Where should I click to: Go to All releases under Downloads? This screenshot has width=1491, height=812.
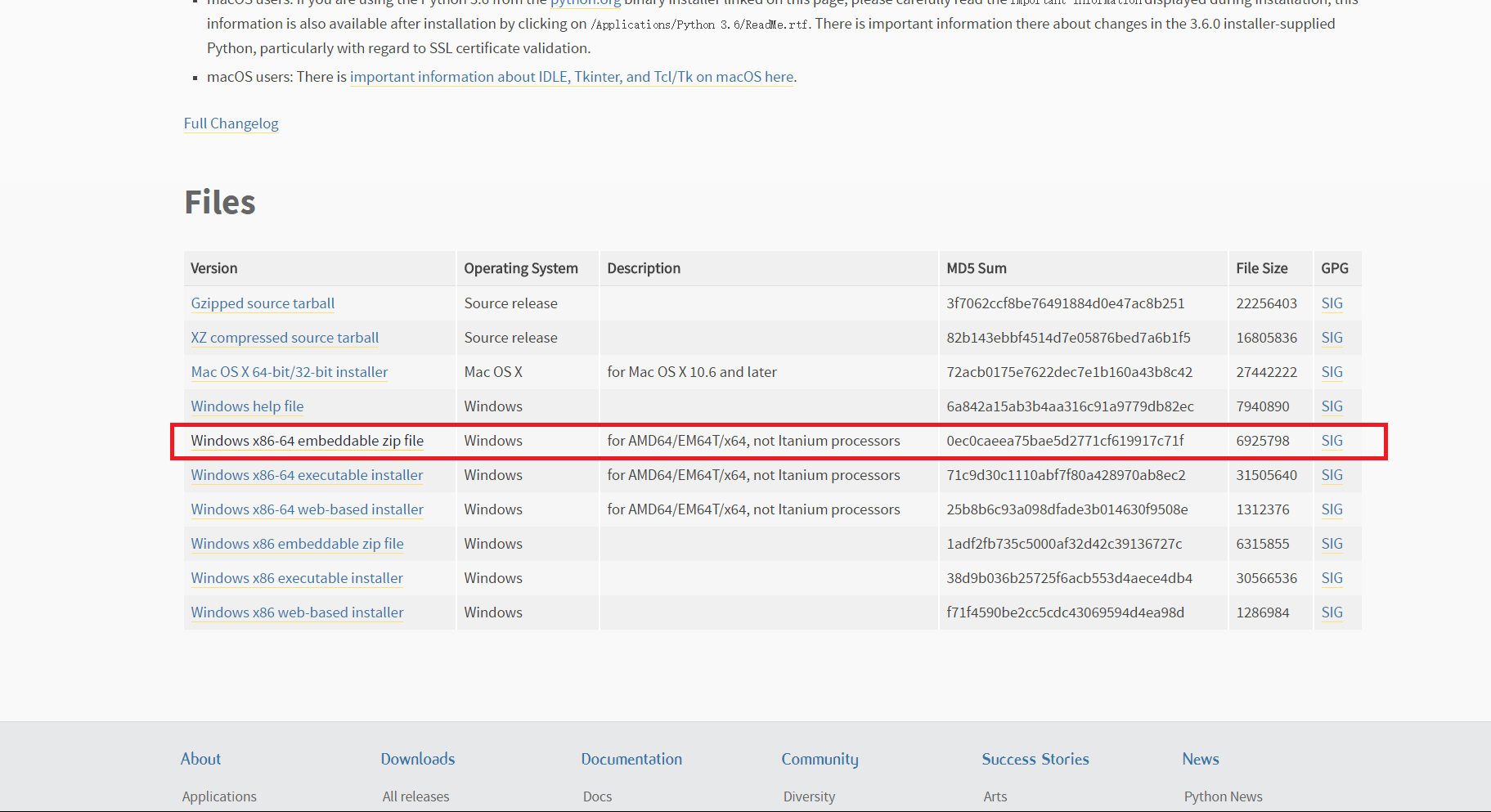coord(415,796)
